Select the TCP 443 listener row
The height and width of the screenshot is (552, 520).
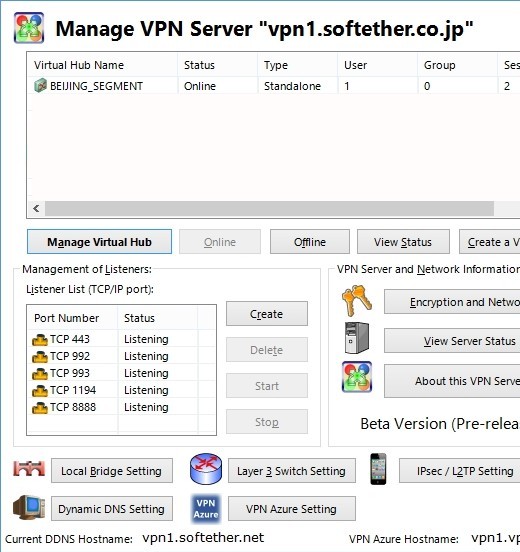click(x=121, y=339)
